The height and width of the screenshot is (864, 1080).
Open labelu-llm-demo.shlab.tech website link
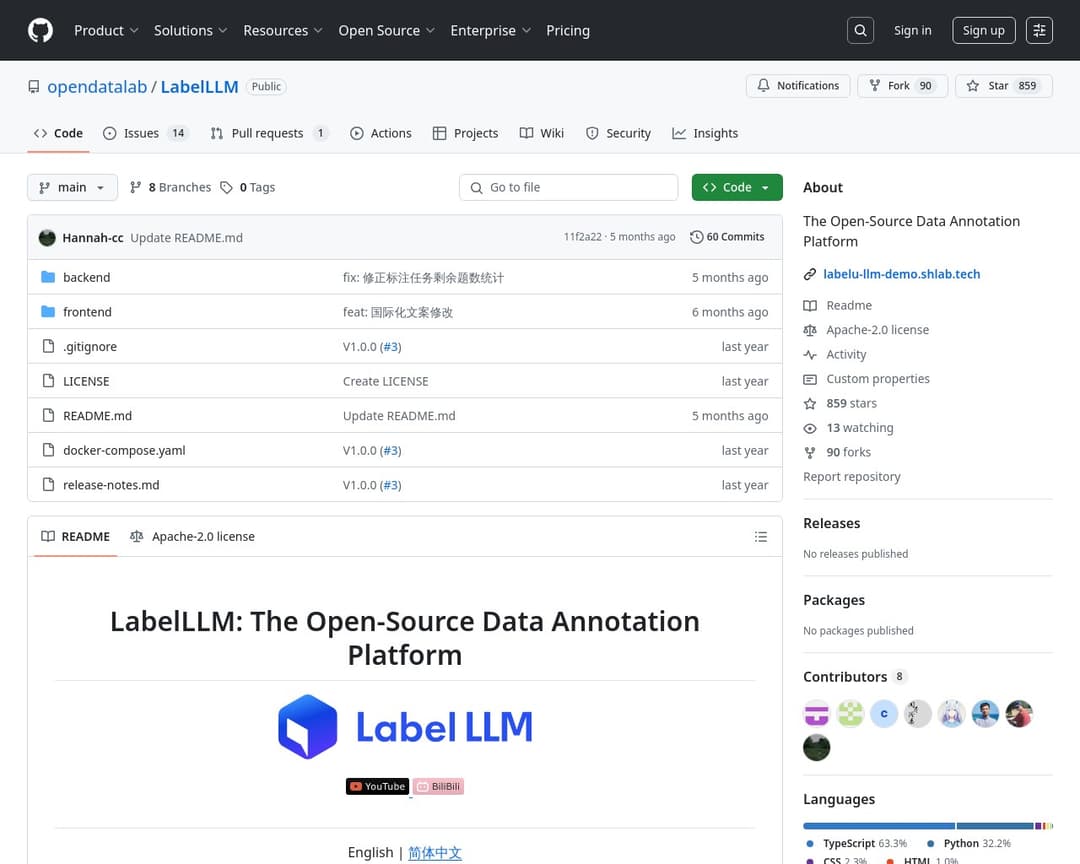pyautogui.click(x=902, y=274)
